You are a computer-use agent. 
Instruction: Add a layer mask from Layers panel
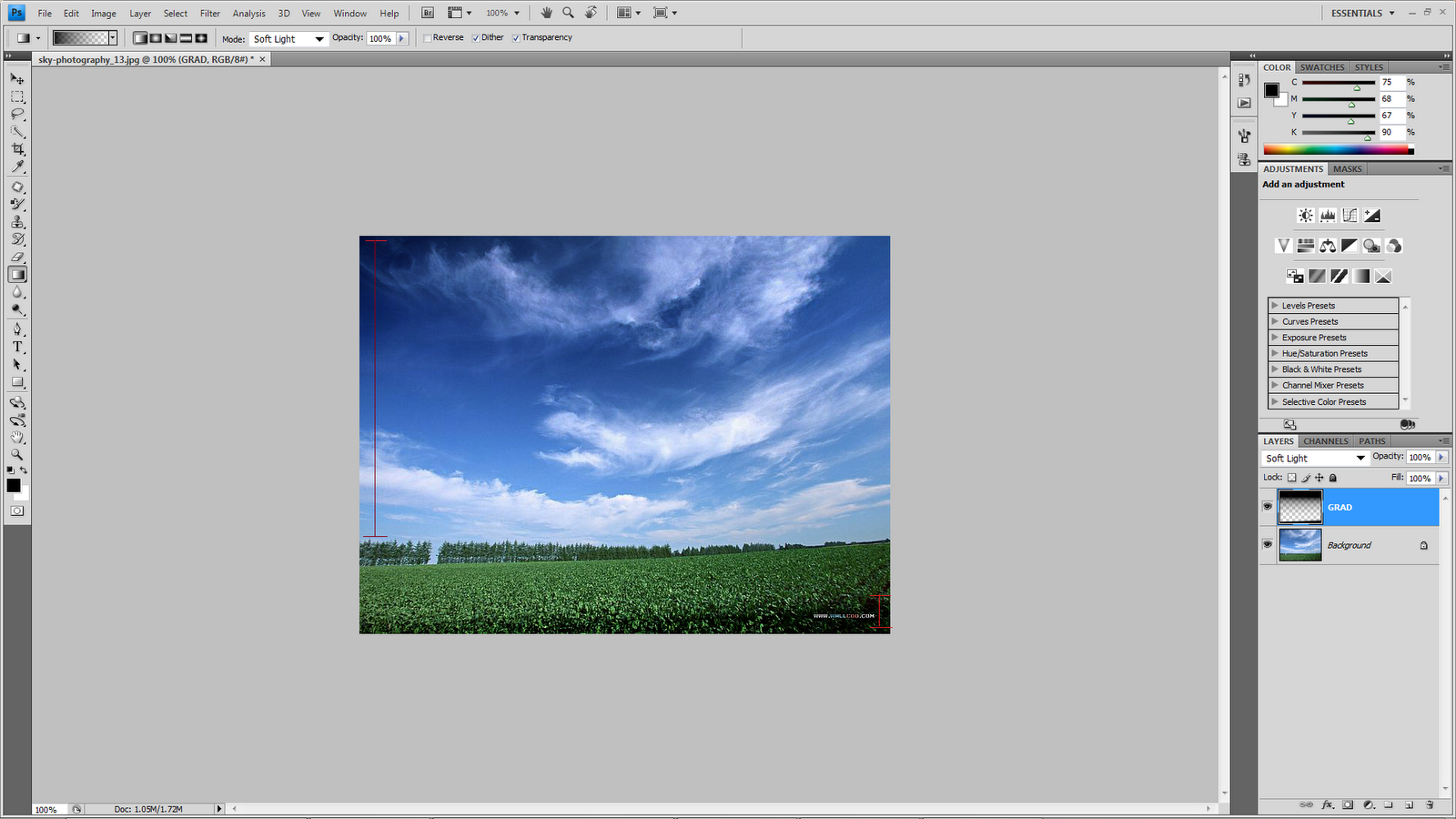pos(1348,805)
